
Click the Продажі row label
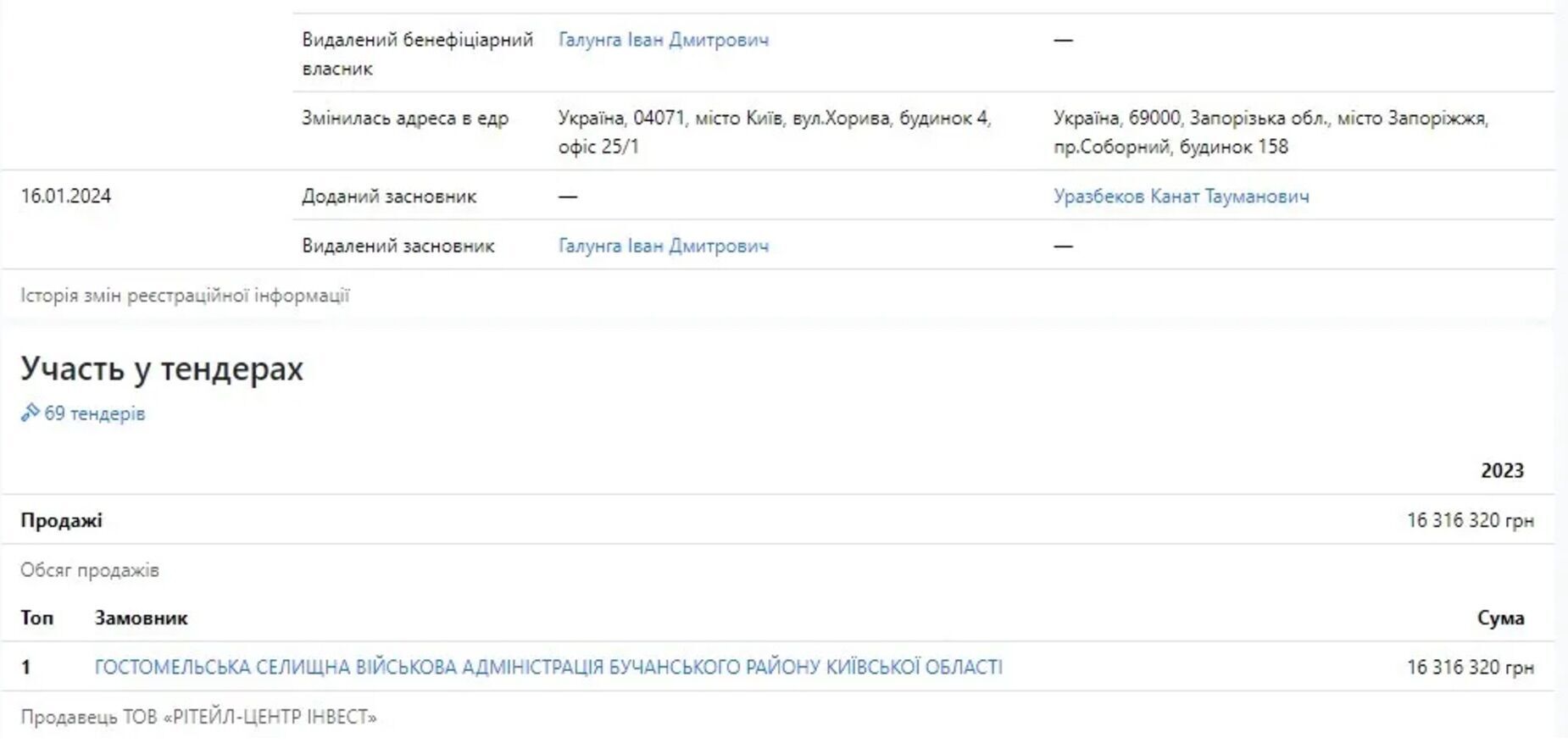(61, 520)
